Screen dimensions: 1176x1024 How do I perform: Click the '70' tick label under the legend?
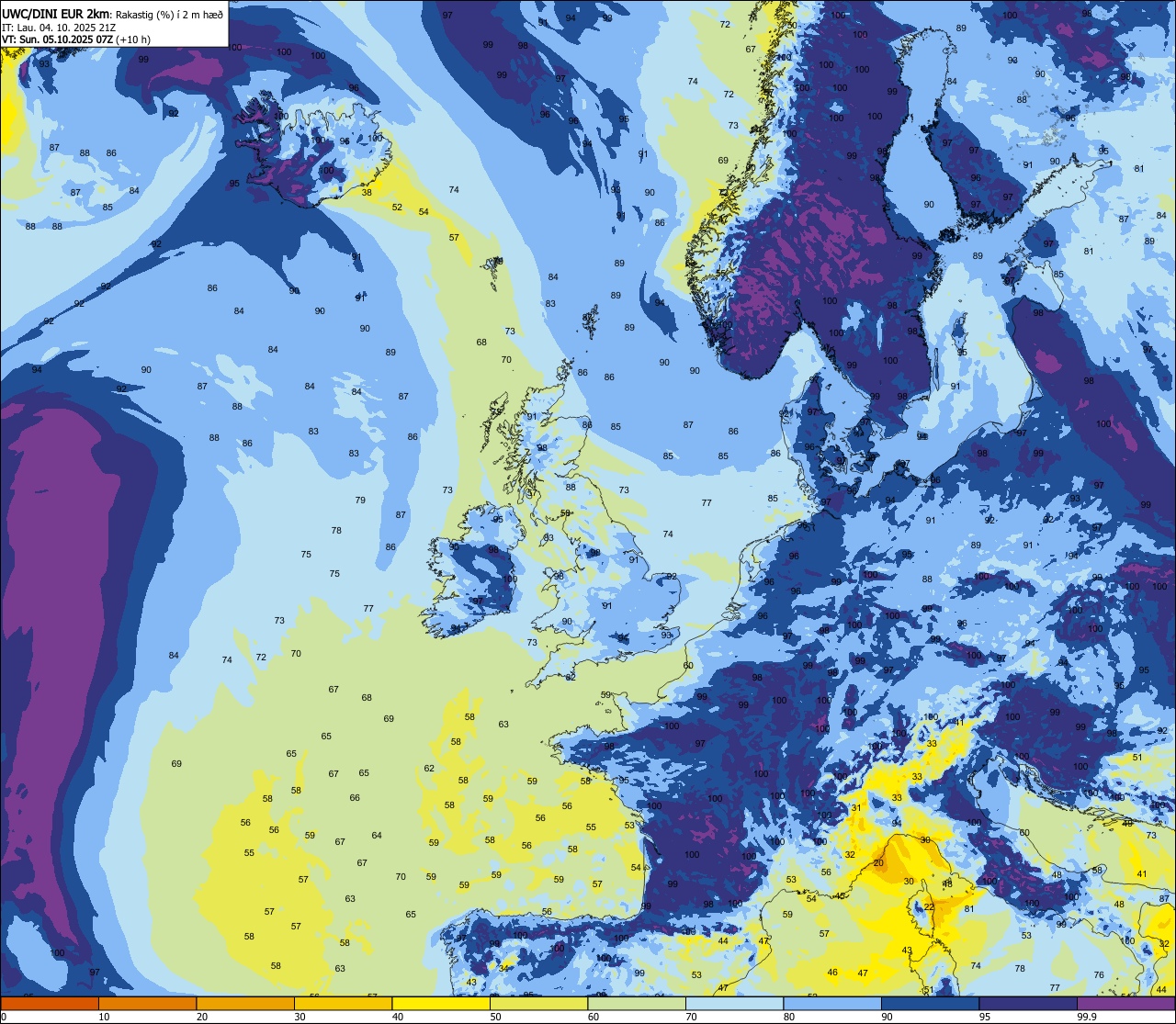pyautogui.click(x=691, y=1017)
